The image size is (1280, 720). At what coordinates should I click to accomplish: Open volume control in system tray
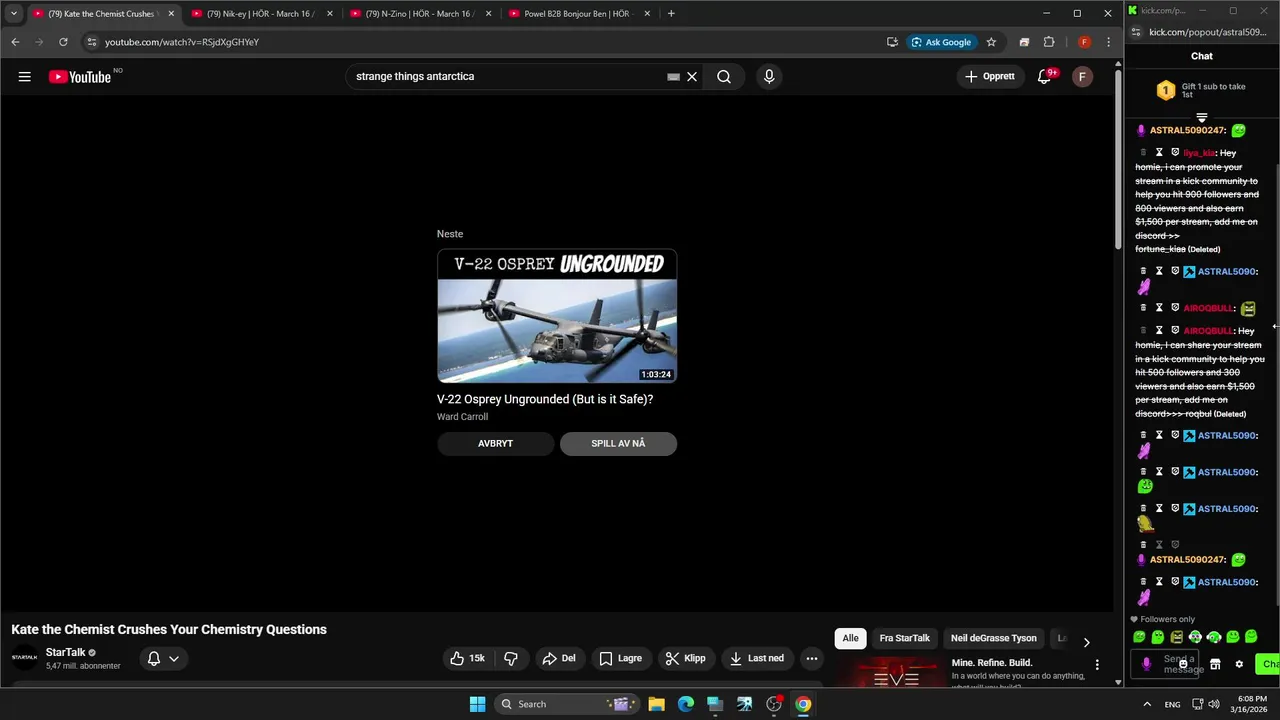(x=1213, y=704)
